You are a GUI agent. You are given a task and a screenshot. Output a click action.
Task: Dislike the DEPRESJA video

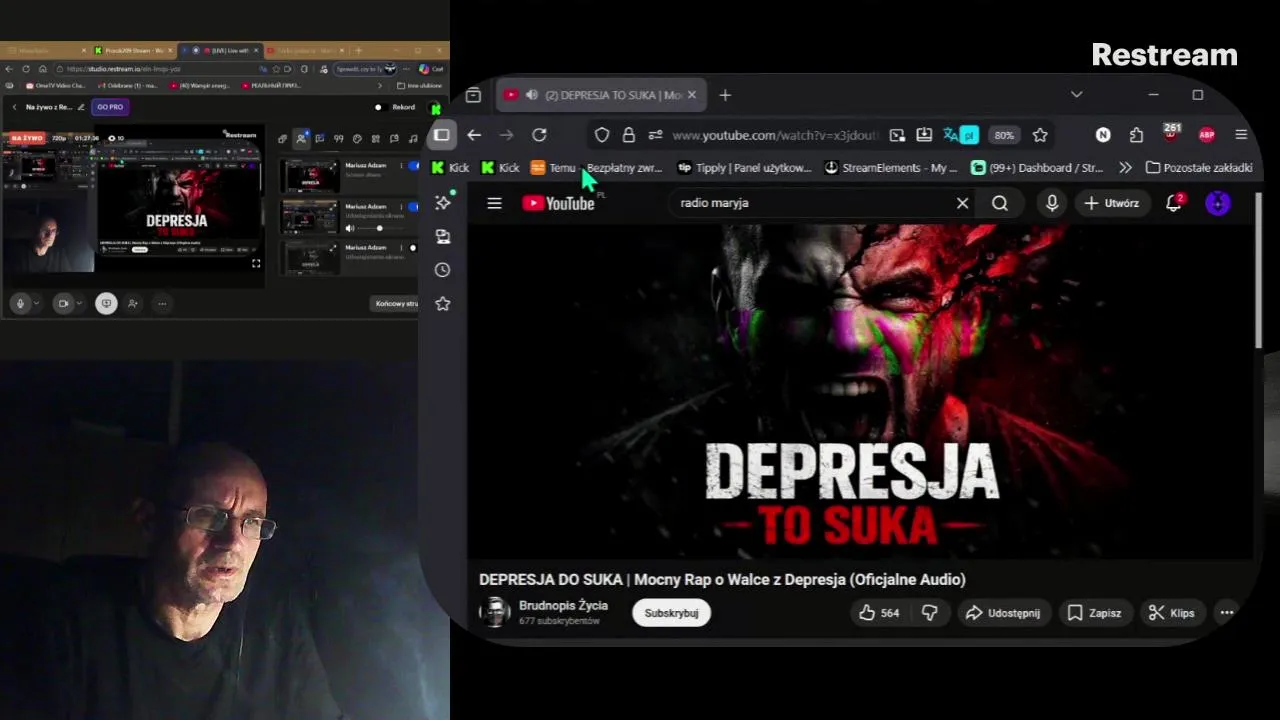(929, 613)
